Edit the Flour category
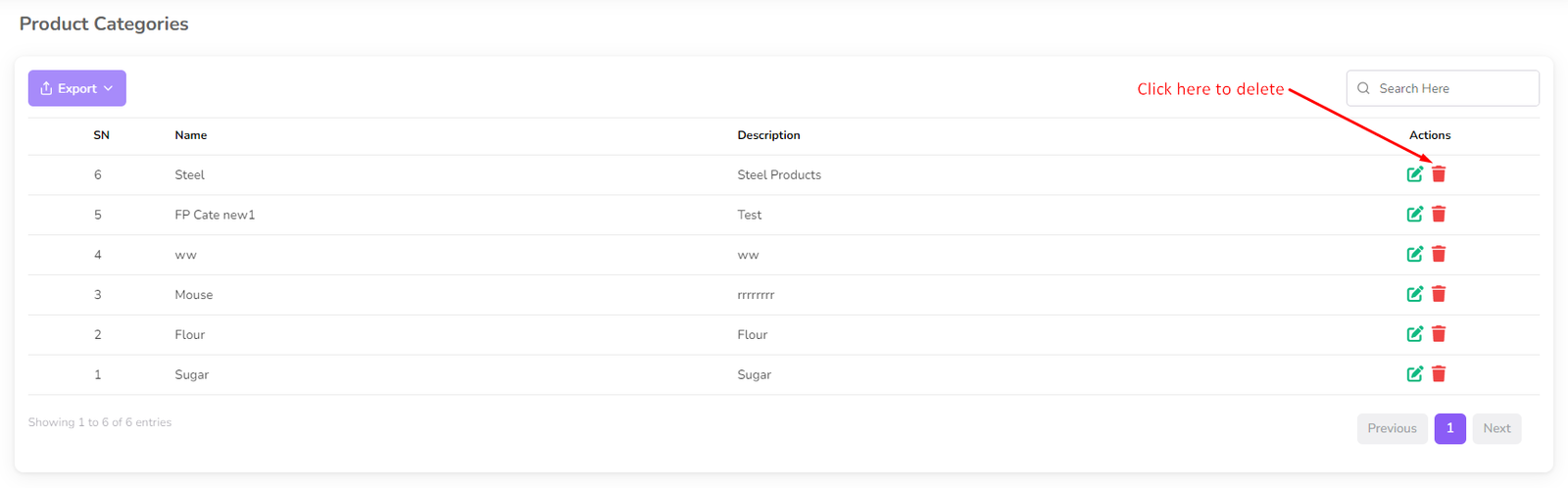This screenshot has height=488, width=1568. 1414,334
